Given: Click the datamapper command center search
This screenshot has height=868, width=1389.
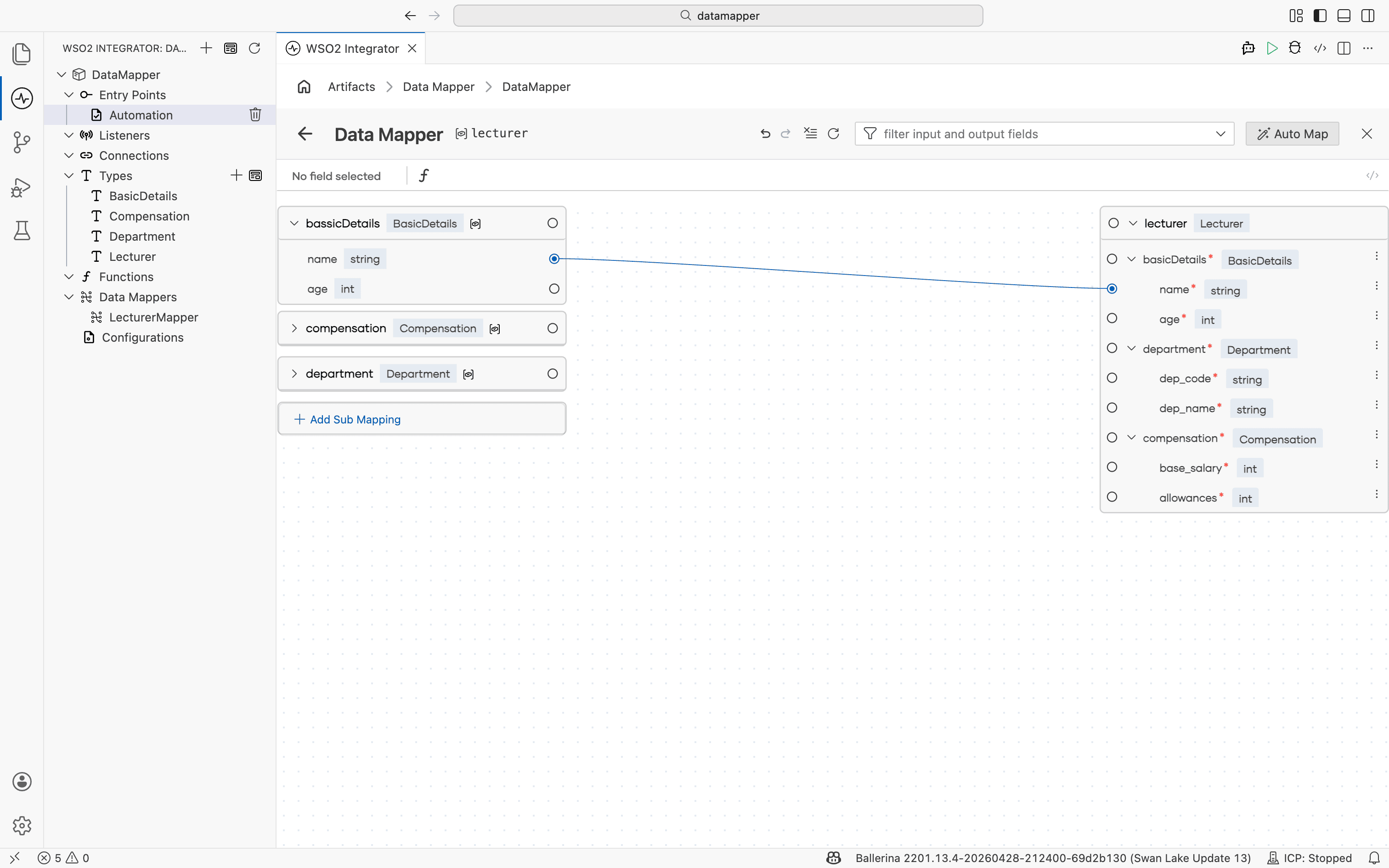Looking at the screenshot, I should [x=718, y=16].
